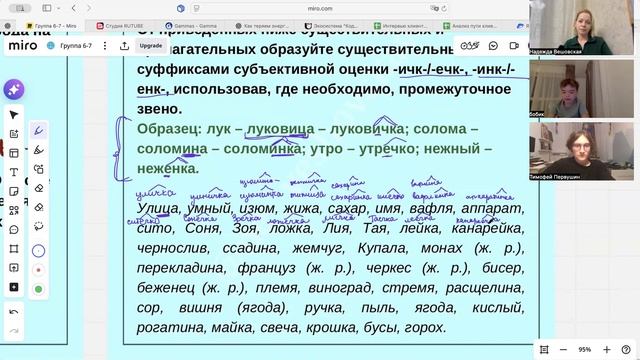Viewport: 640px width, 360px height.
Task: Choose the green pen color swatch
Action: click(x=38, y=289)
